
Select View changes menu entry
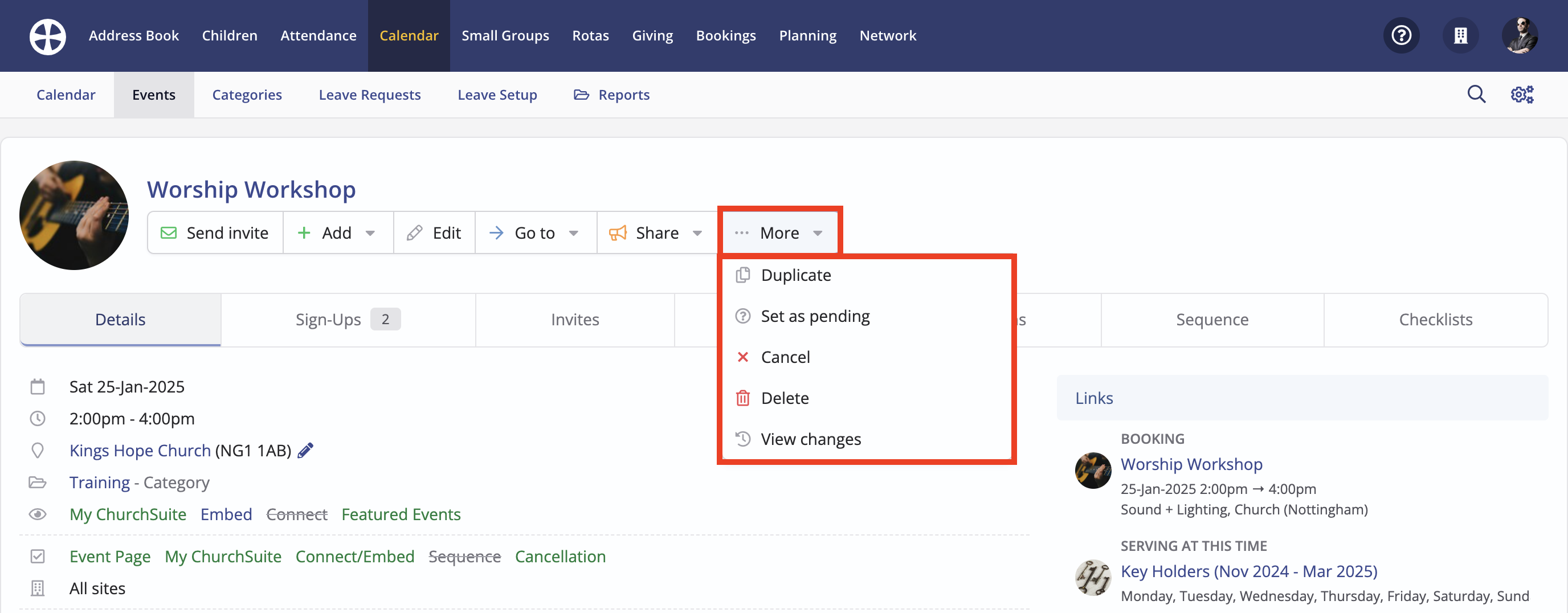pyautogui.click(x=865, y=439)
